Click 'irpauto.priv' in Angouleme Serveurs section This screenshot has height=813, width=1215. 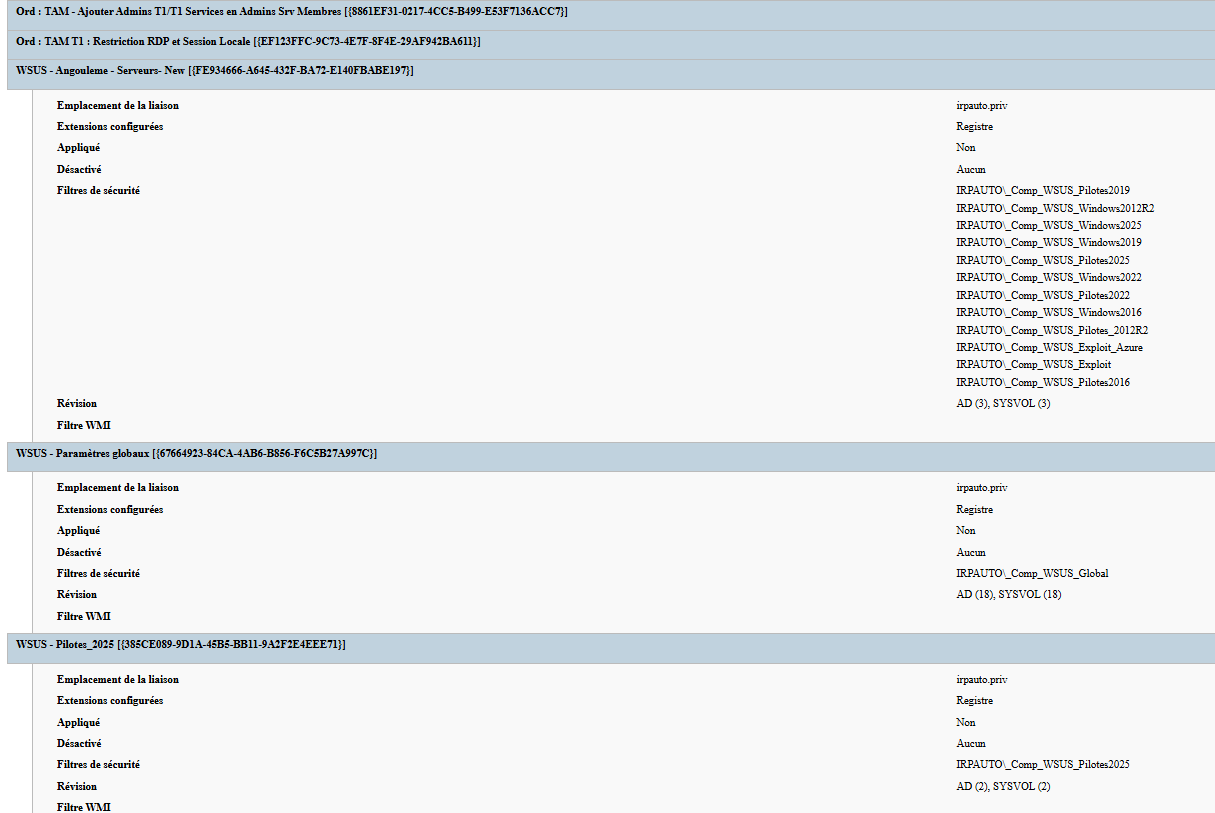point(981,105)
